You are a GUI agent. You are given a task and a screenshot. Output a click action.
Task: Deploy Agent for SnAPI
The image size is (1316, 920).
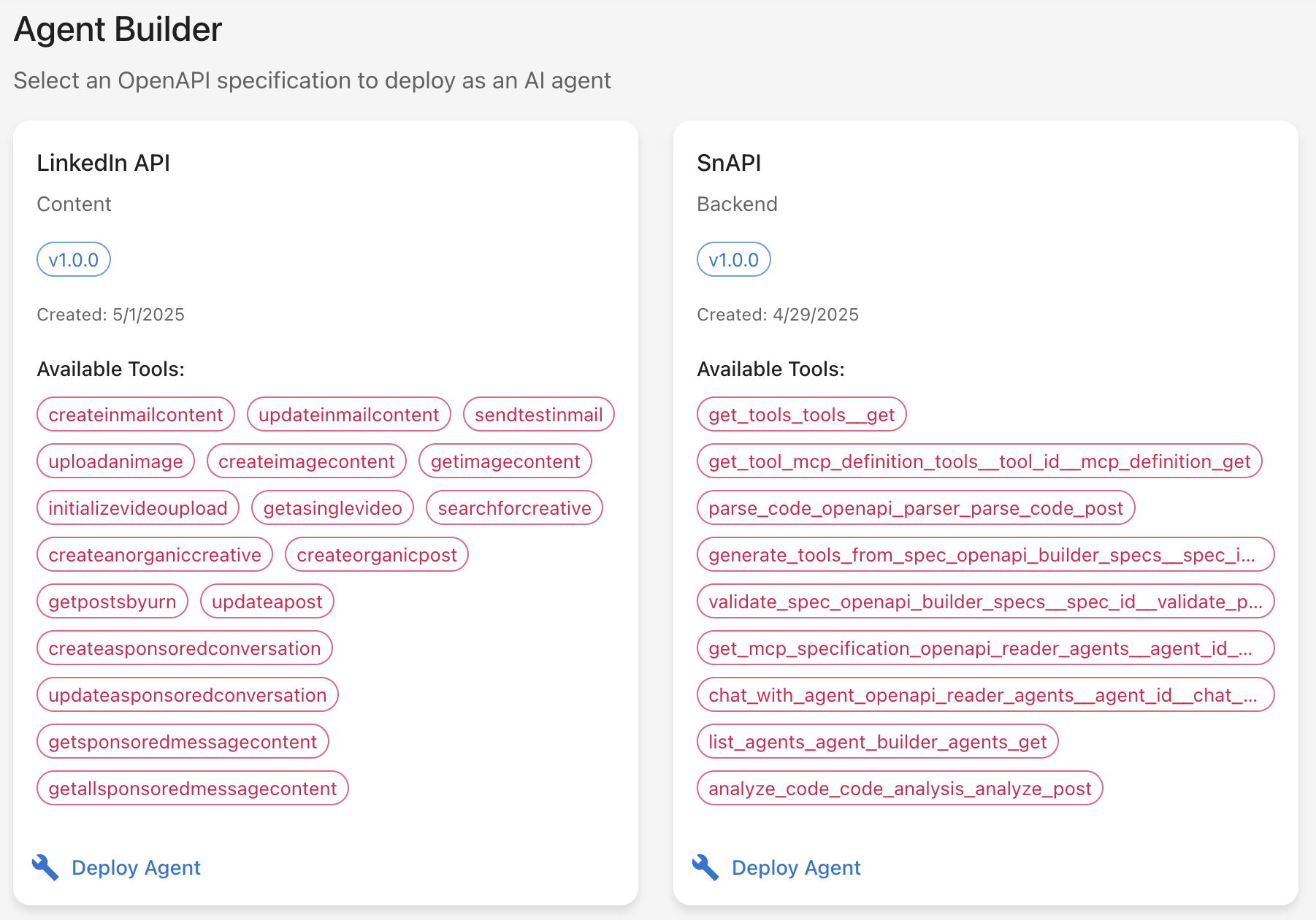[796, 867]
